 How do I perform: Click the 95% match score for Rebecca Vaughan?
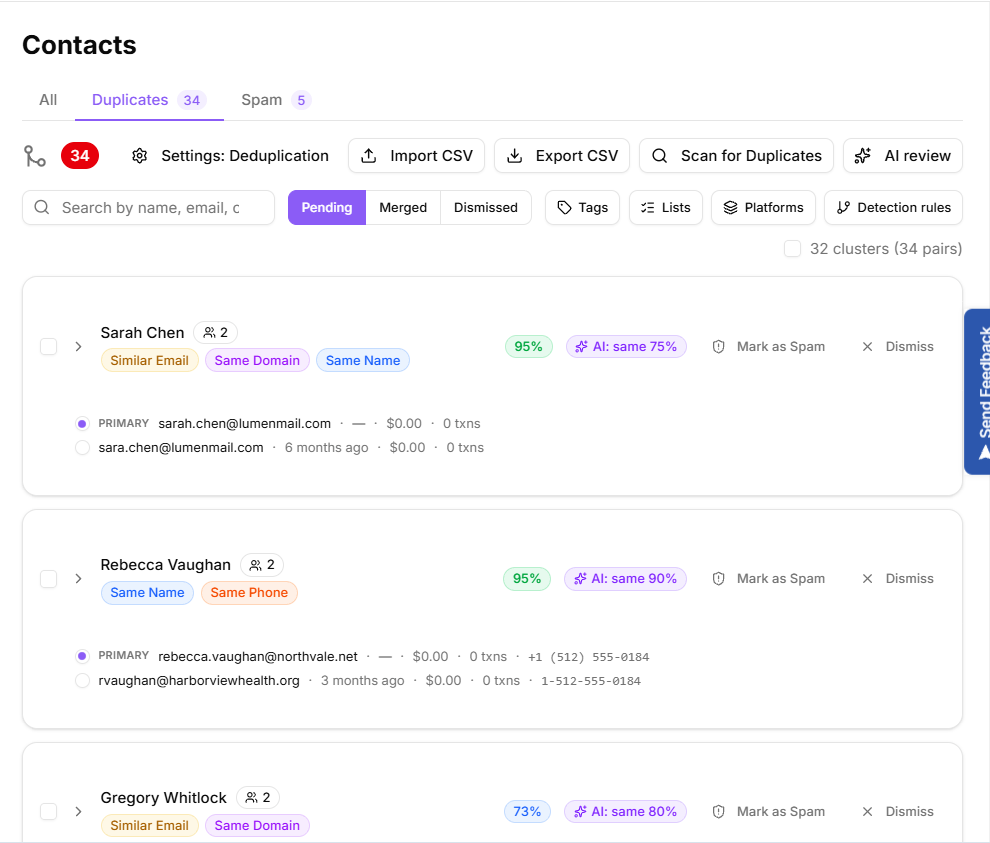pyautogui.click(x=527, y=579)
